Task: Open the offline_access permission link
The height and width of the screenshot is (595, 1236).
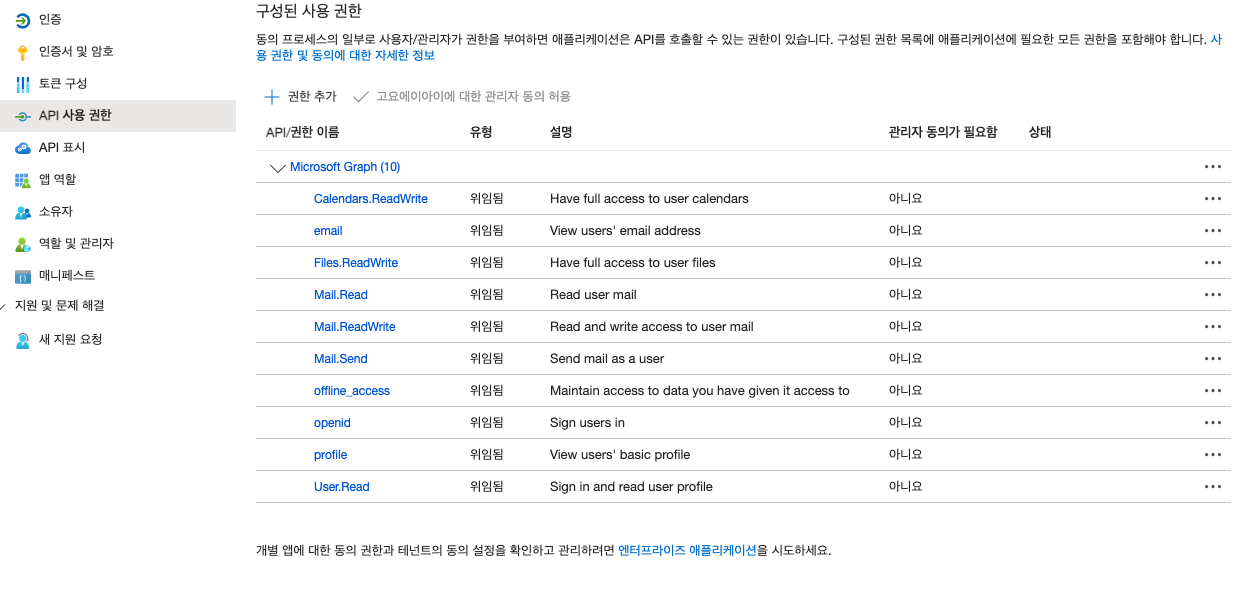Action: pos(352,391)
